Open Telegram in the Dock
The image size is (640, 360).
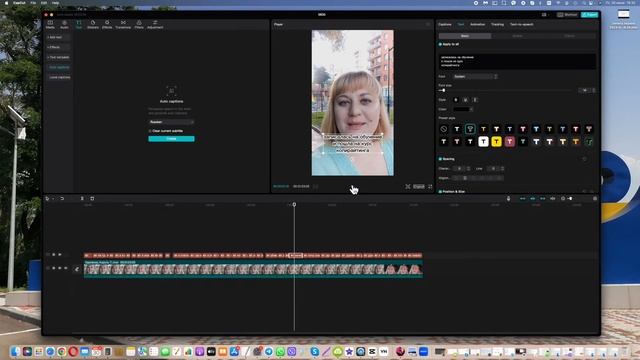269,351
